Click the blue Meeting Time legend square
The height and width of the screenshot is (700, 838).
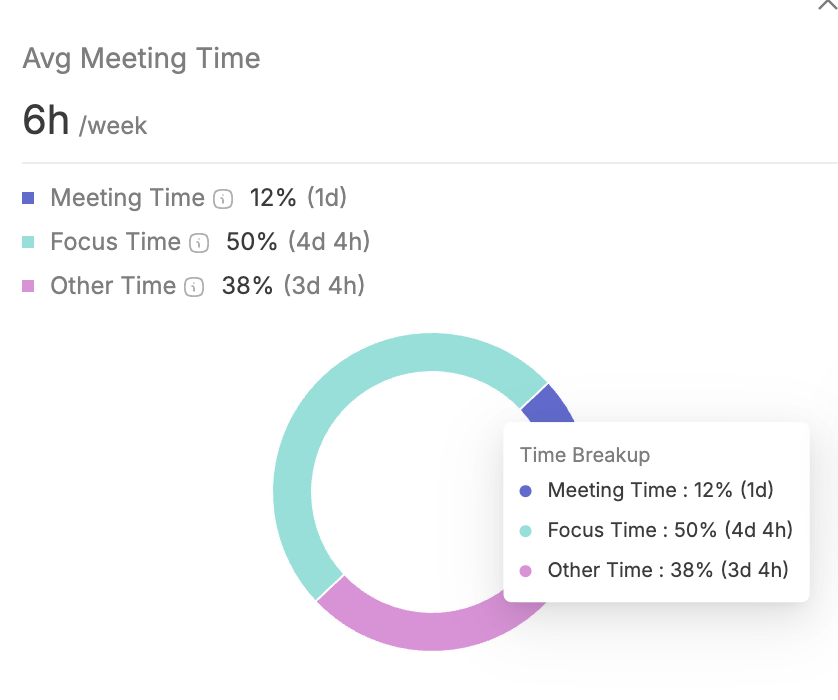point(28,198)
